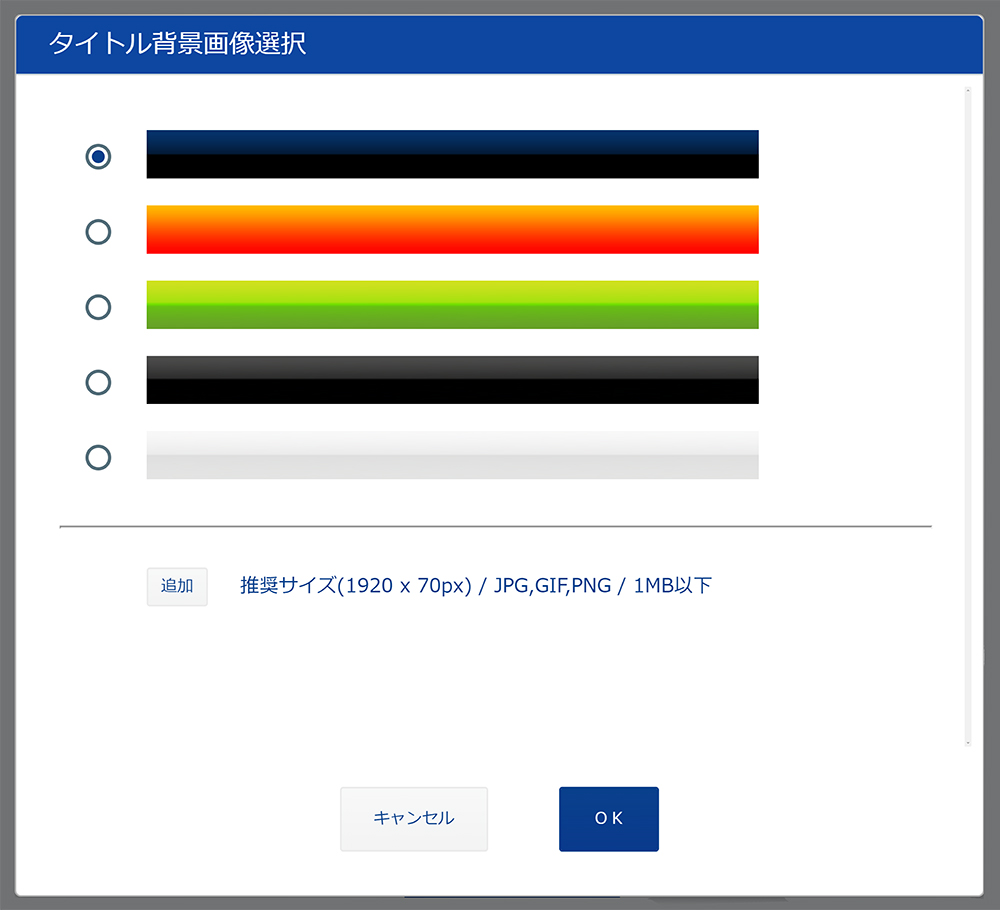Click the horizontal divider below the gradients
The width and height of the screenshot is (1000, 910).
(x=495, y=525)
